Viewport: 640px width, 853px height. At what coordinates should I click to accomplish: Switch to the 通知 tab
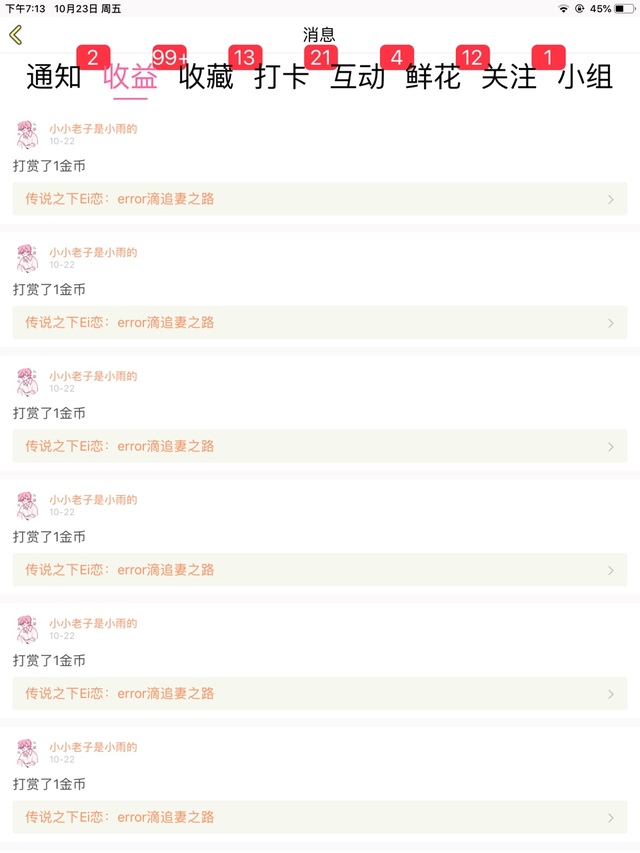pyautogui.click(x=54, y=77)
